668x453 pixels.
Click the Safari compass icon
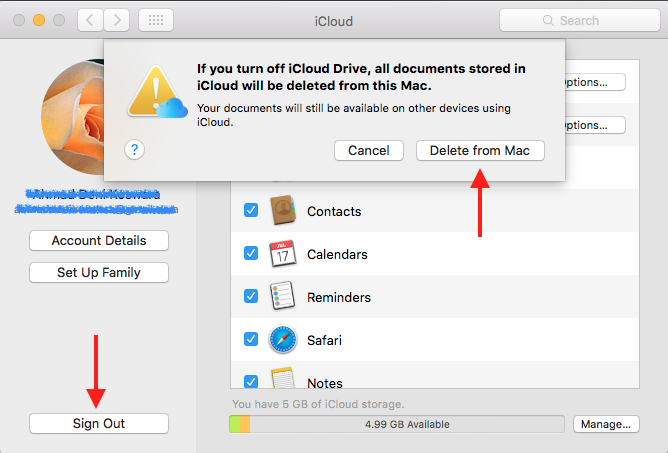283,340
